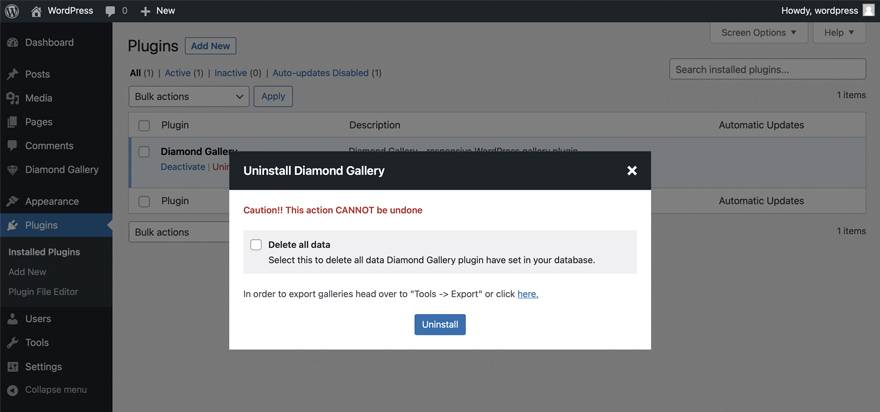880x412 pixels.
Task: Tick the Diamond Gallery row checkbox
Action: pyautogui.click(x=144, y=152)
